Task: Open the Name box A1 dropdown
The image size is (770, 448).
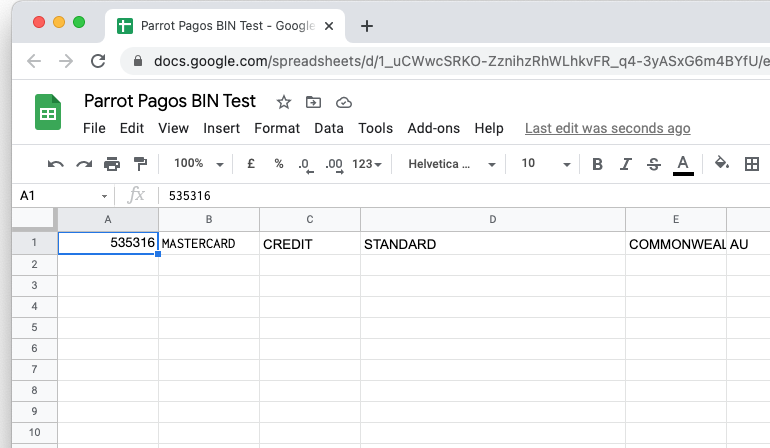Action: 104,196
